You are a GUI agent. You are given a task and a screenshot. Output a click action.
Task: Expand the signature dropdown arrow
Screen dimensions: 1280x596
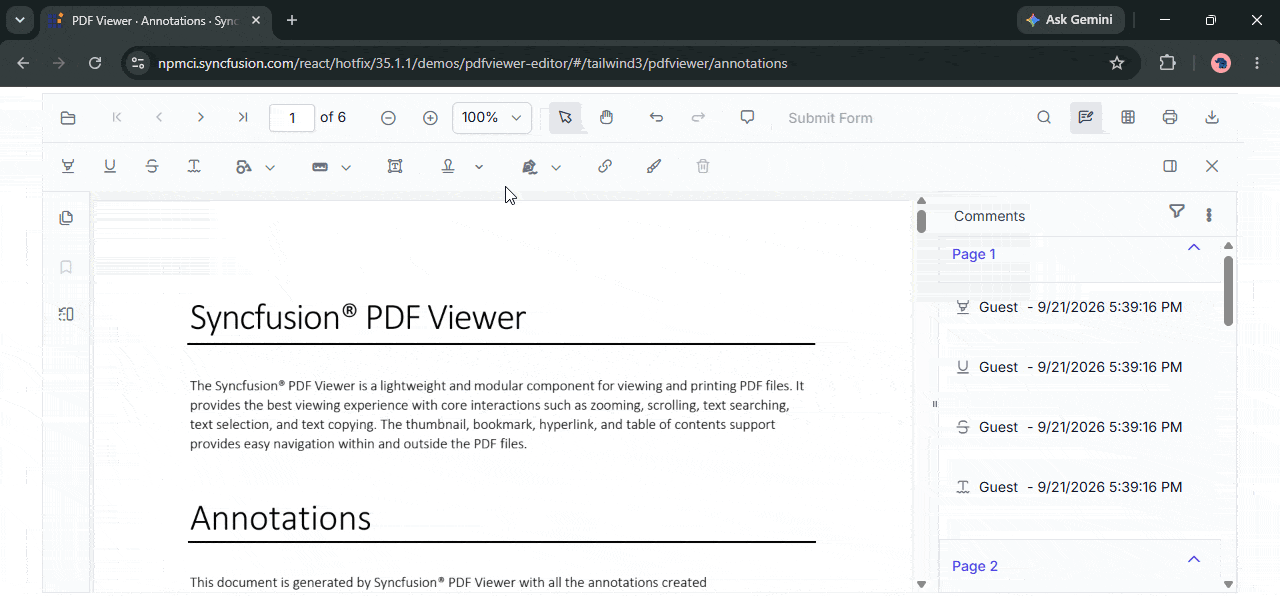tap(556, 168)
